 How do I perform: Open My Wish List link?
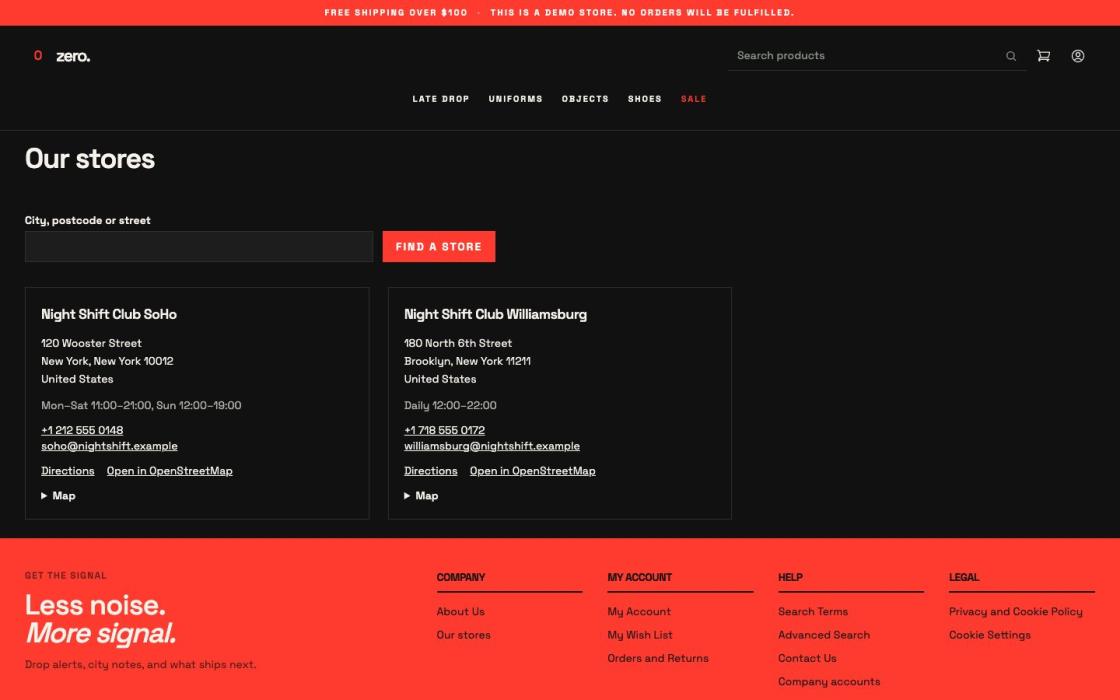640,635
